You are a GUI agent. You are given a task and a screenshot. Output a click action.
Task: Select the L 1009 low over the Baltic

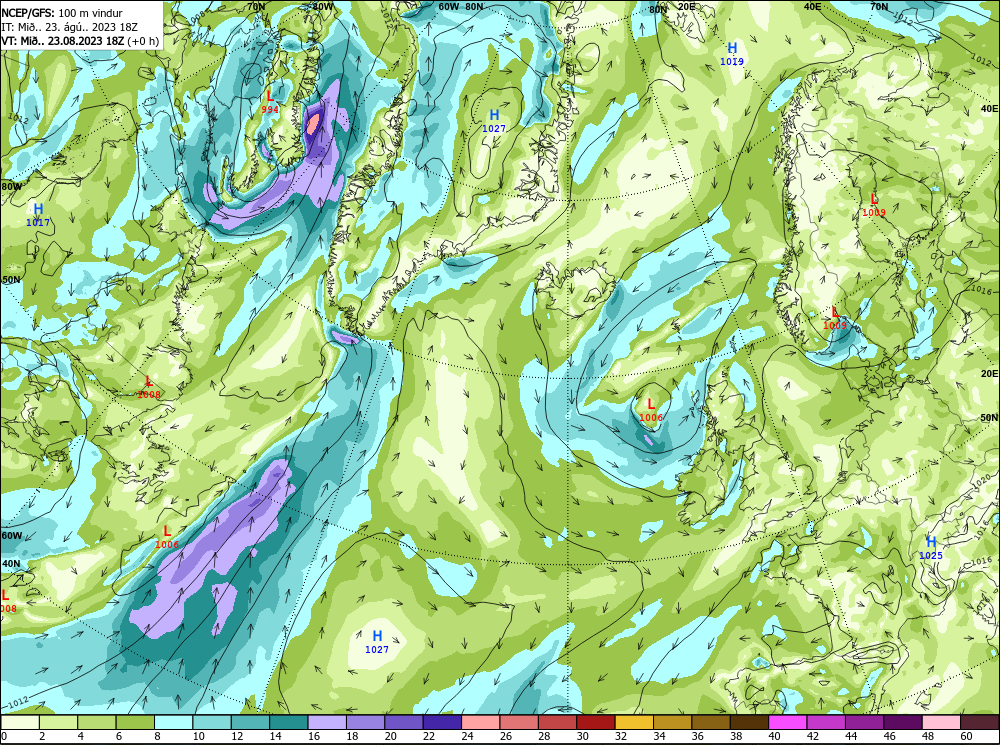tap(835, 318)
